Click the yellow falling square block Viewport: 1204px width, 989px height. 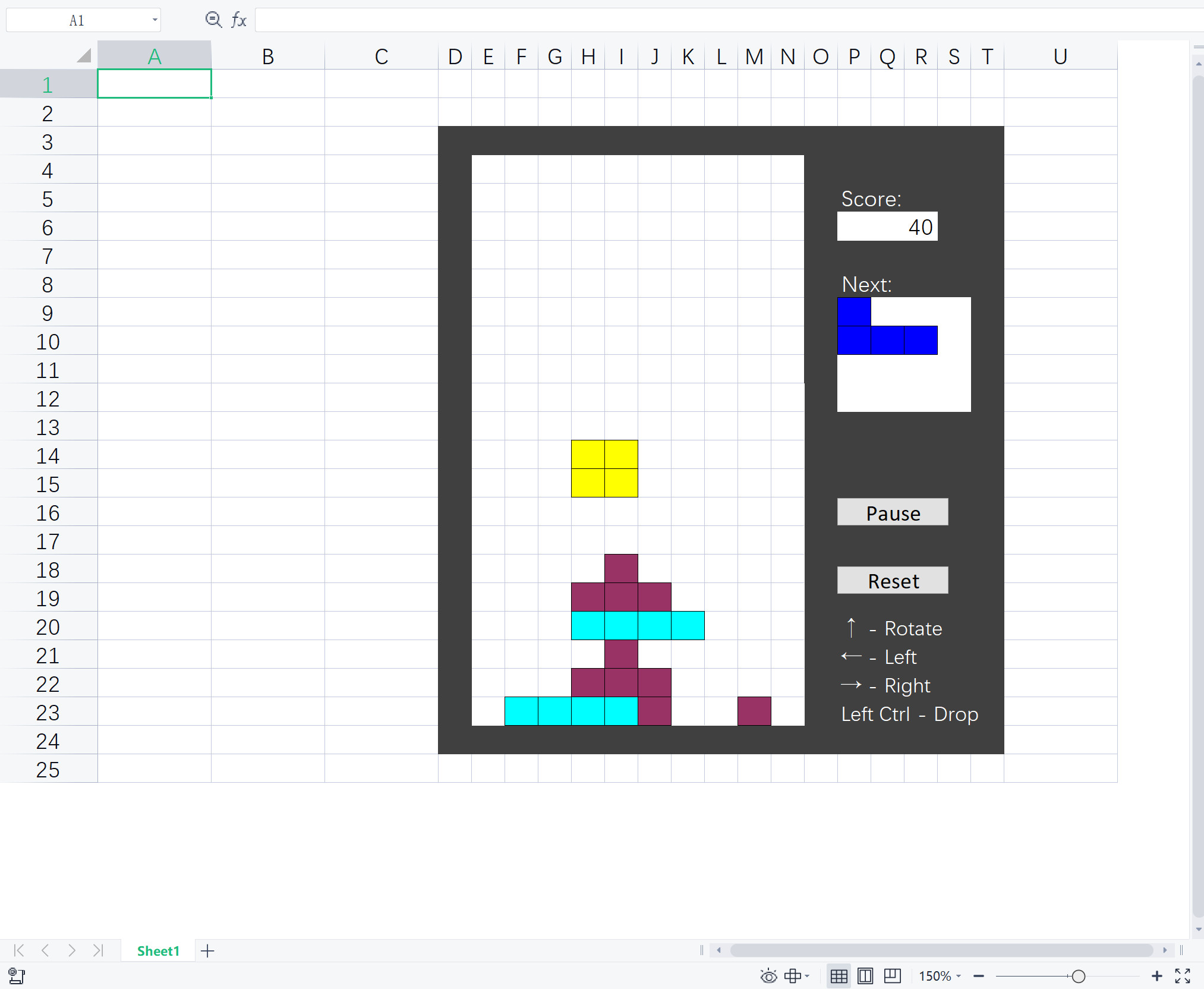click(604, 469)
